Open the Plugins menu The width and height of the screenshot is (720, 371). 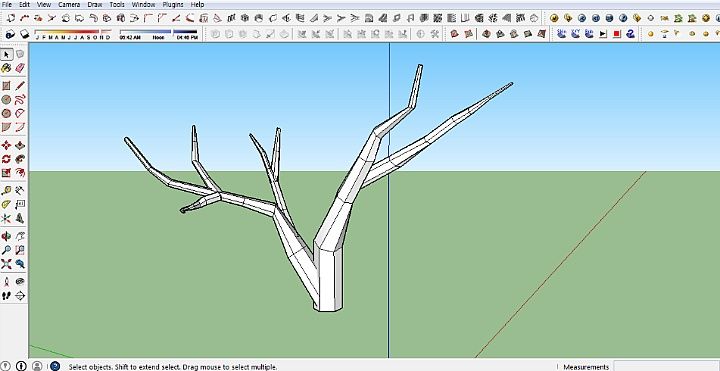(173, 4)
